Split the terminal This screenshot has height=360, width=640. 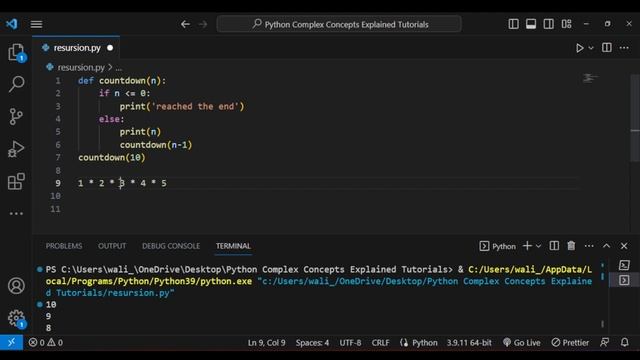click(x=554, y=246)
